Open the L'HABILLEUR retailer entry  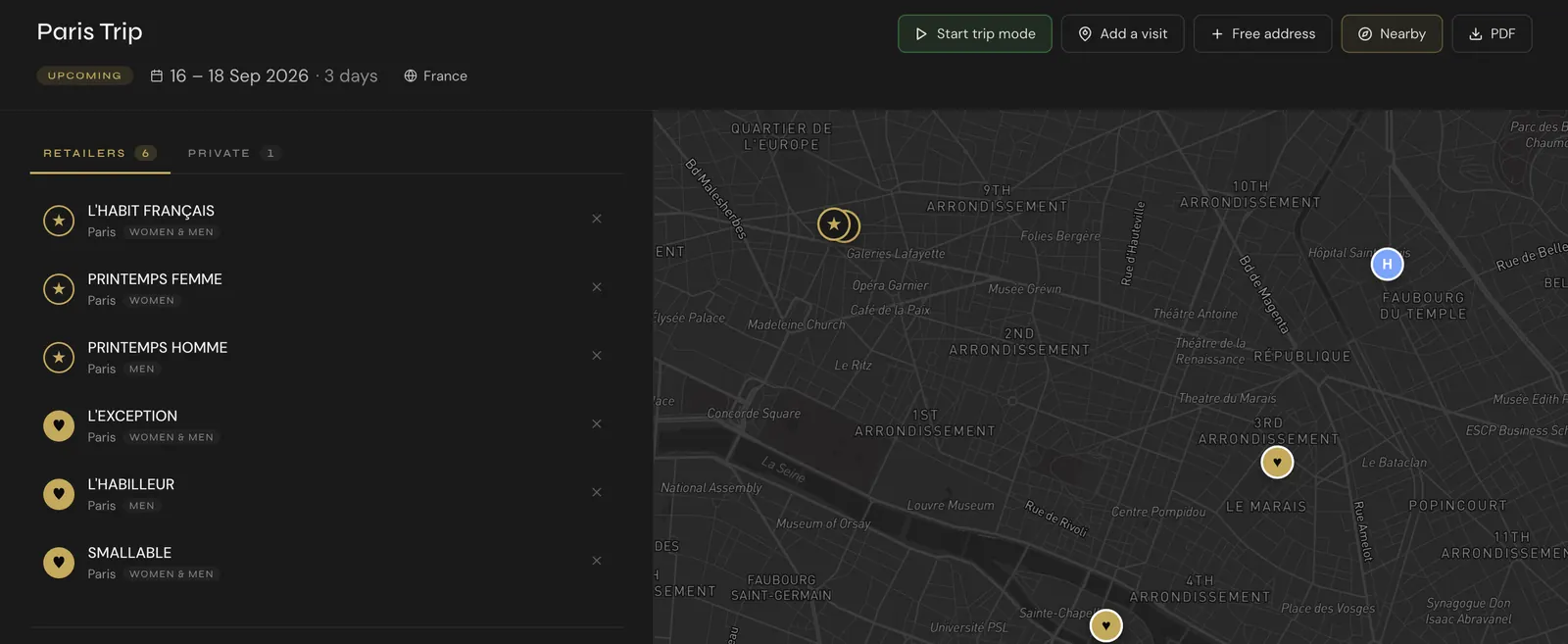coord(326,494)
